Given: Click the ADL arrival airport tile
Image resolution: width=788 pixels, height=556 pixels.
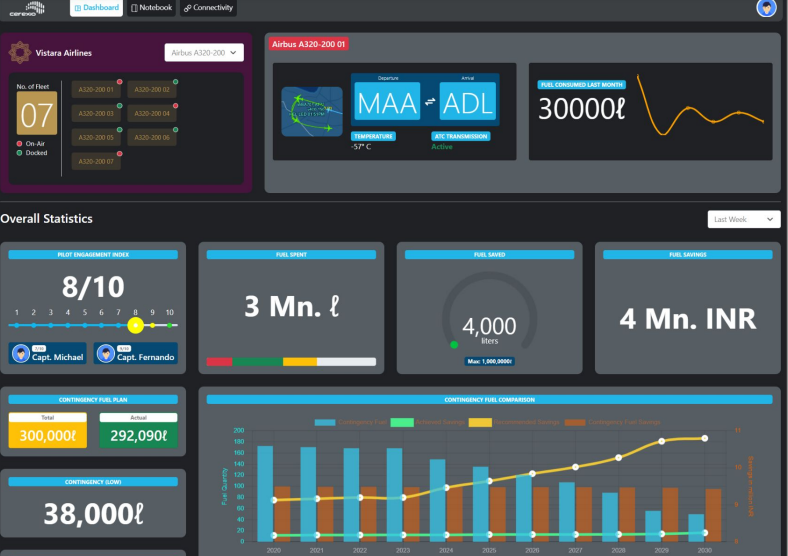Looking at the screenshot, I should point(467,102).
